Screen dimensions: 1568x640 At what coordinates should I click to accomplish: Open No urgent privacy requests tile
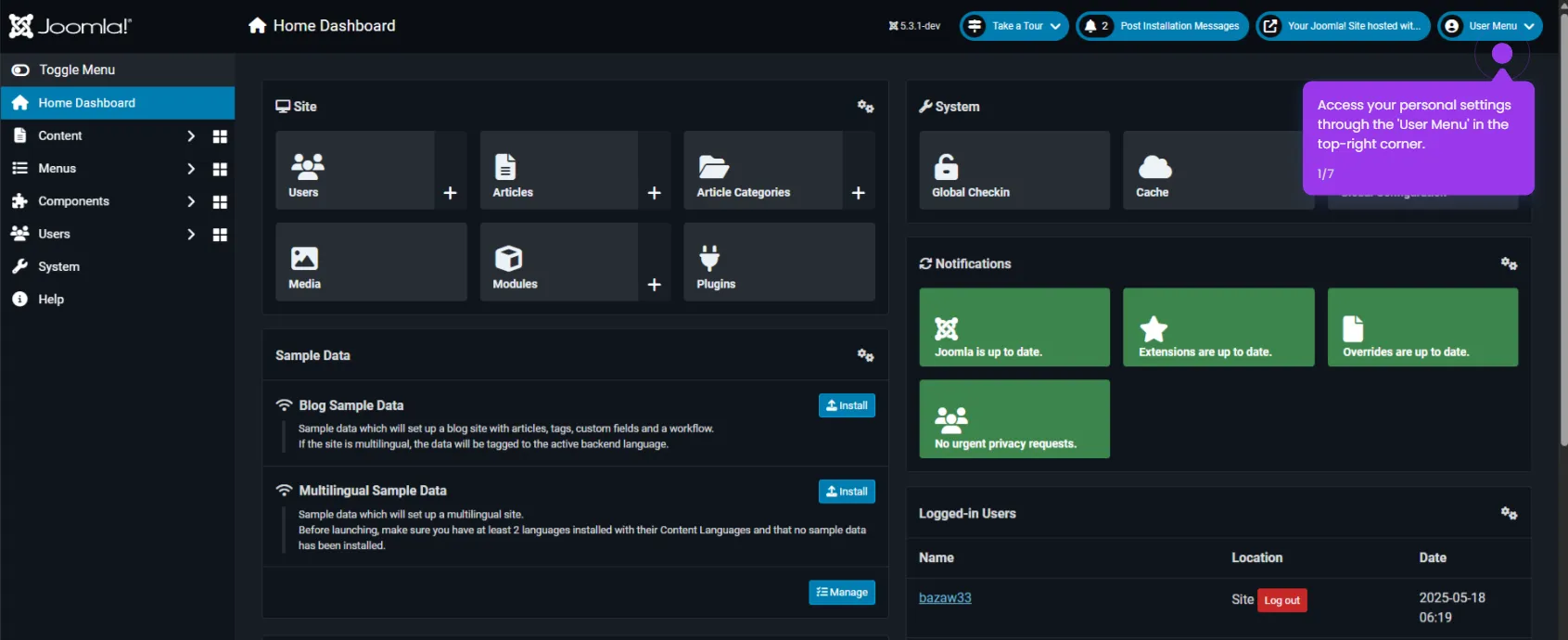(x=1014, y=419)
